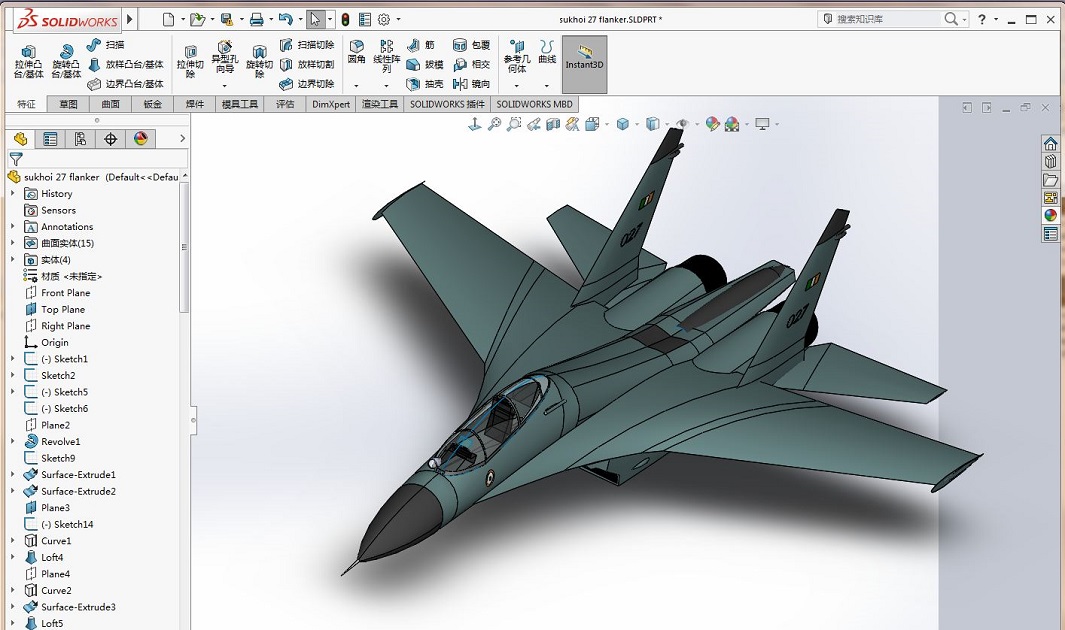This screenshot has height=630, width=1065.
Task: Select the Boundary Cut (边界切除) tool
Action: [x=307, y=84]
